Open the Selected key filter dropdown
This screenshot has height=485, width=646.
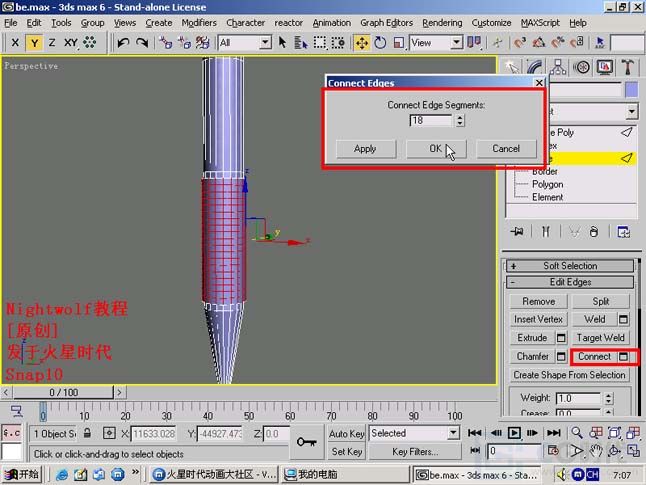(453, 433)
